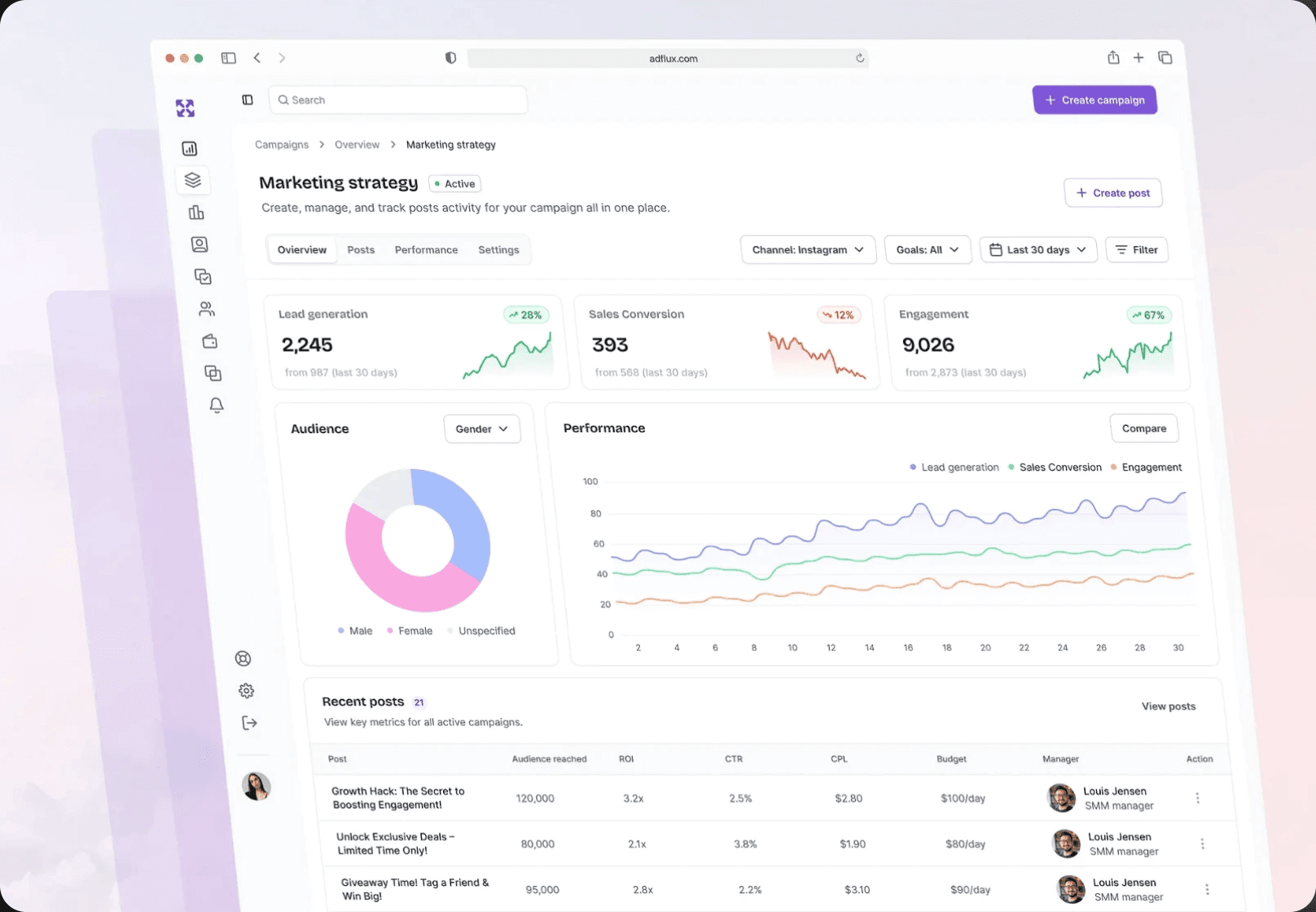1316x912 pixels.
Task: Open the Channel: Instagram dropdown
Action: click(808, 250)
